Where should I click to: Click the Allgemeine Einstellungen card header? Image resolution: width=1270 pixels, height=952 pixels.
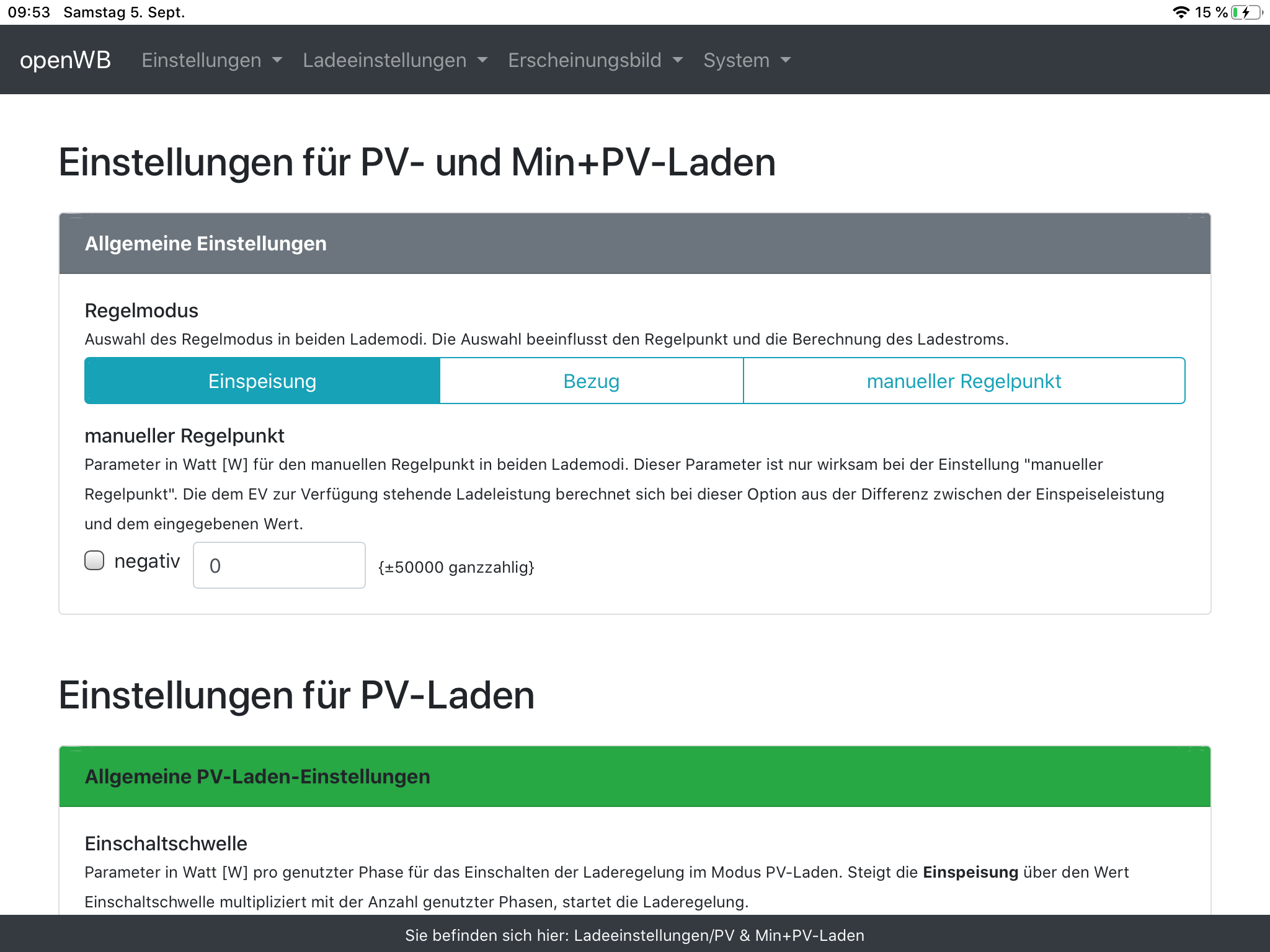pyautogui.click(x=635, y=244)
